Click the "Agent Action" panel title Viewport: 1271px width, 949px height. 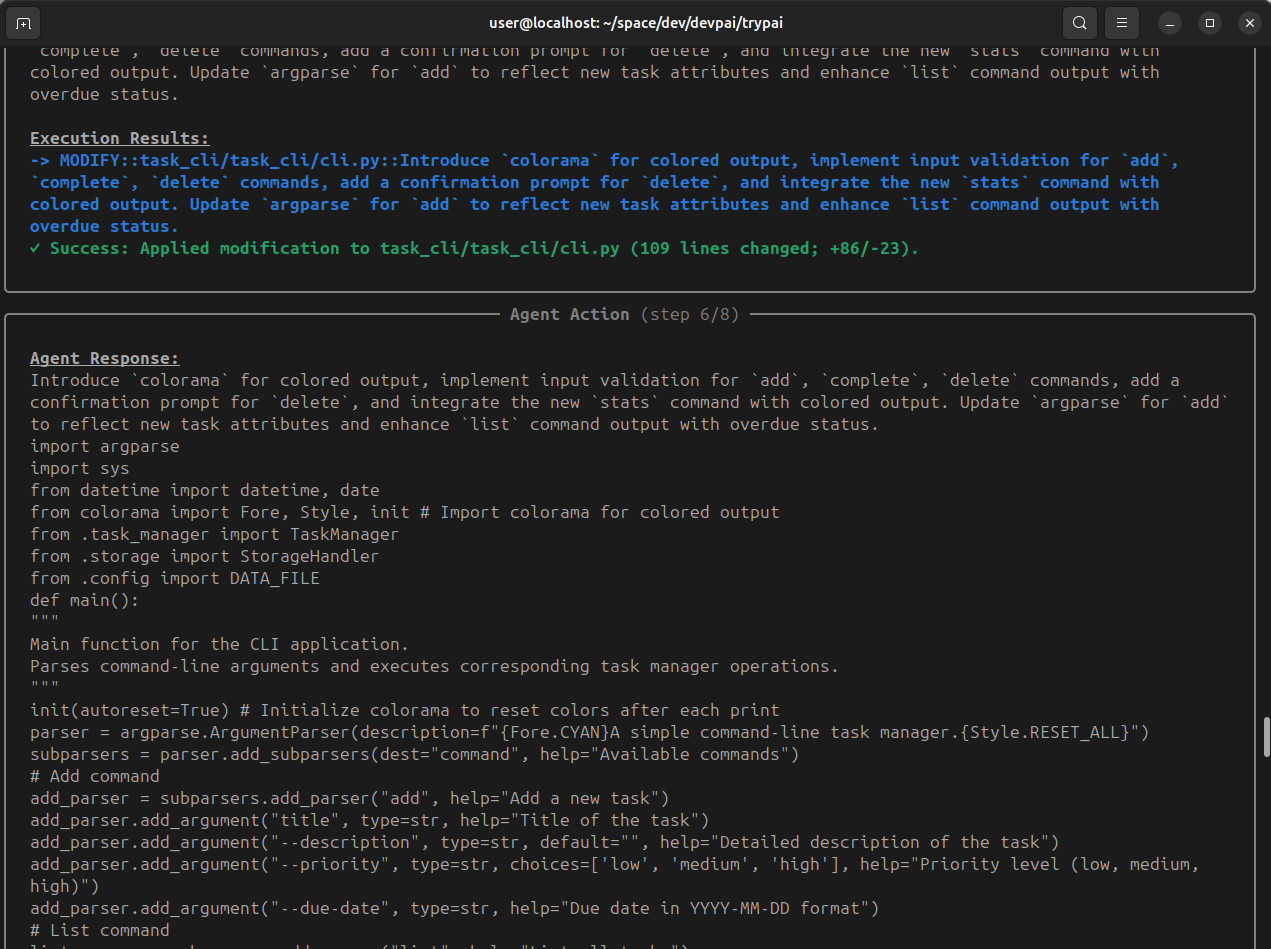pos(569,314)
